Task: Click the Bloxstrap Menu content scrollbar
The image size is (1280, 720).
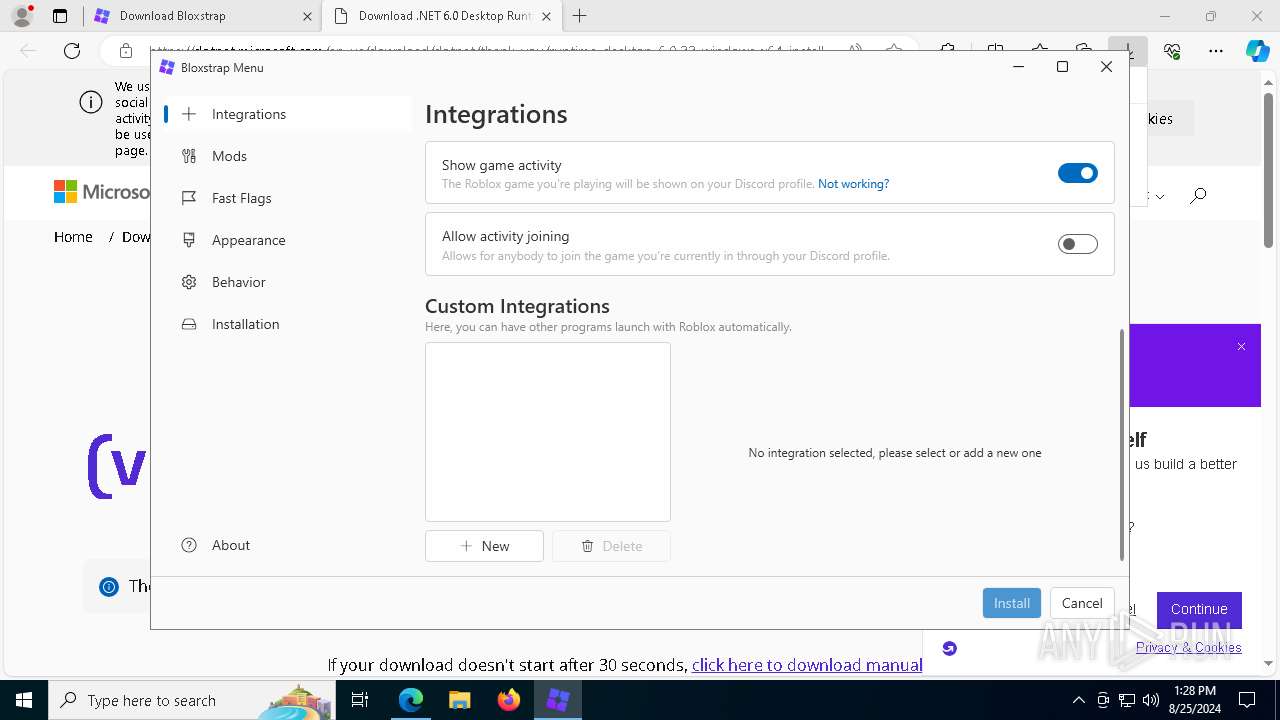Action: (1122, 445)
